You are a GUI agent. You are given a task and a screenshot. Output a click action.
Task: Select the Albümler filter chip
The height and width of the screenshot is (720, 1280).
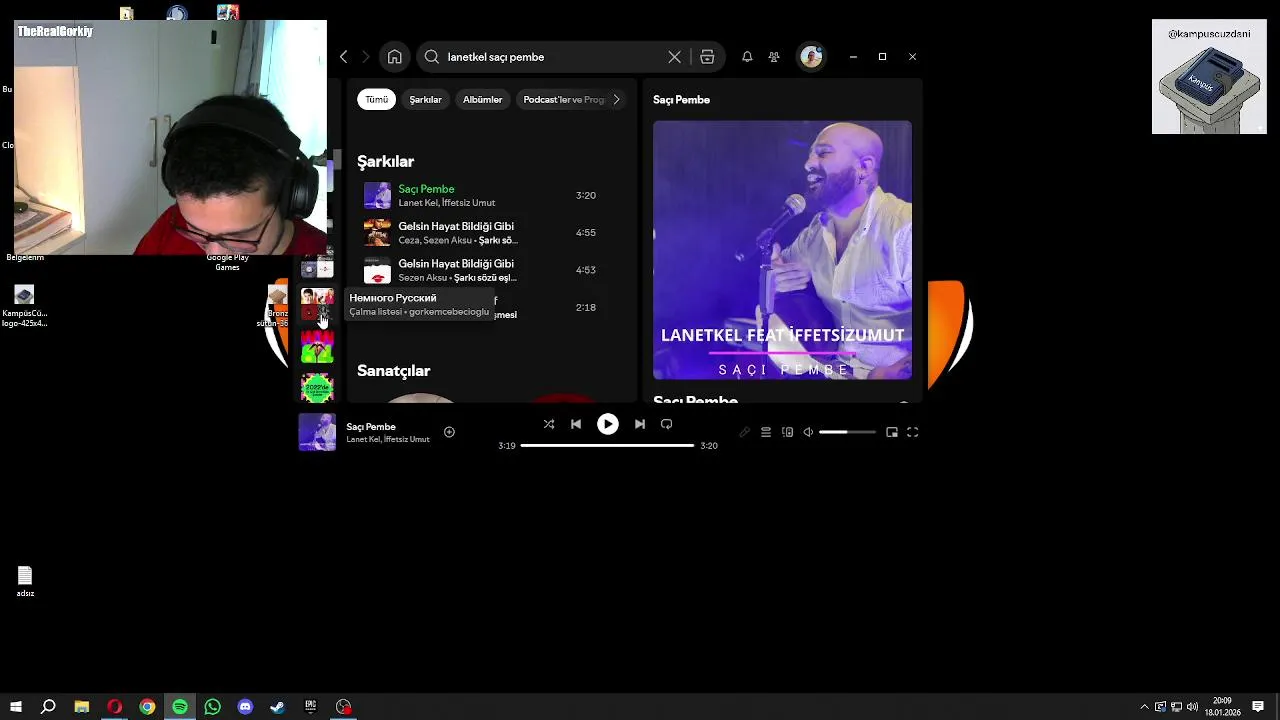[x=482, y=100]
